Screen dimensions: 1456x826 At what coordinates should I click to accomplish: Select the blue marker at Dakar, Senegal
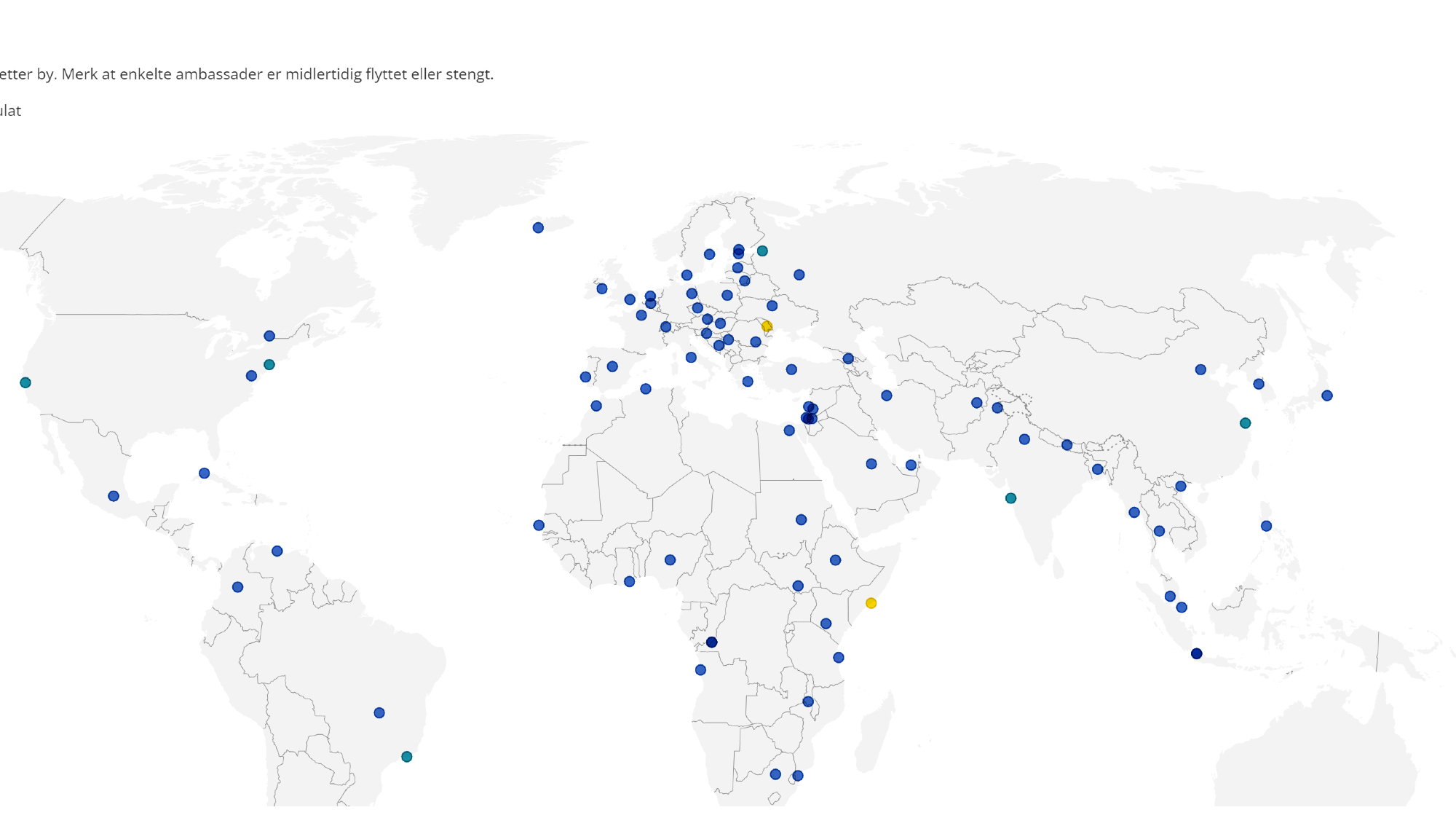(539, 525)
